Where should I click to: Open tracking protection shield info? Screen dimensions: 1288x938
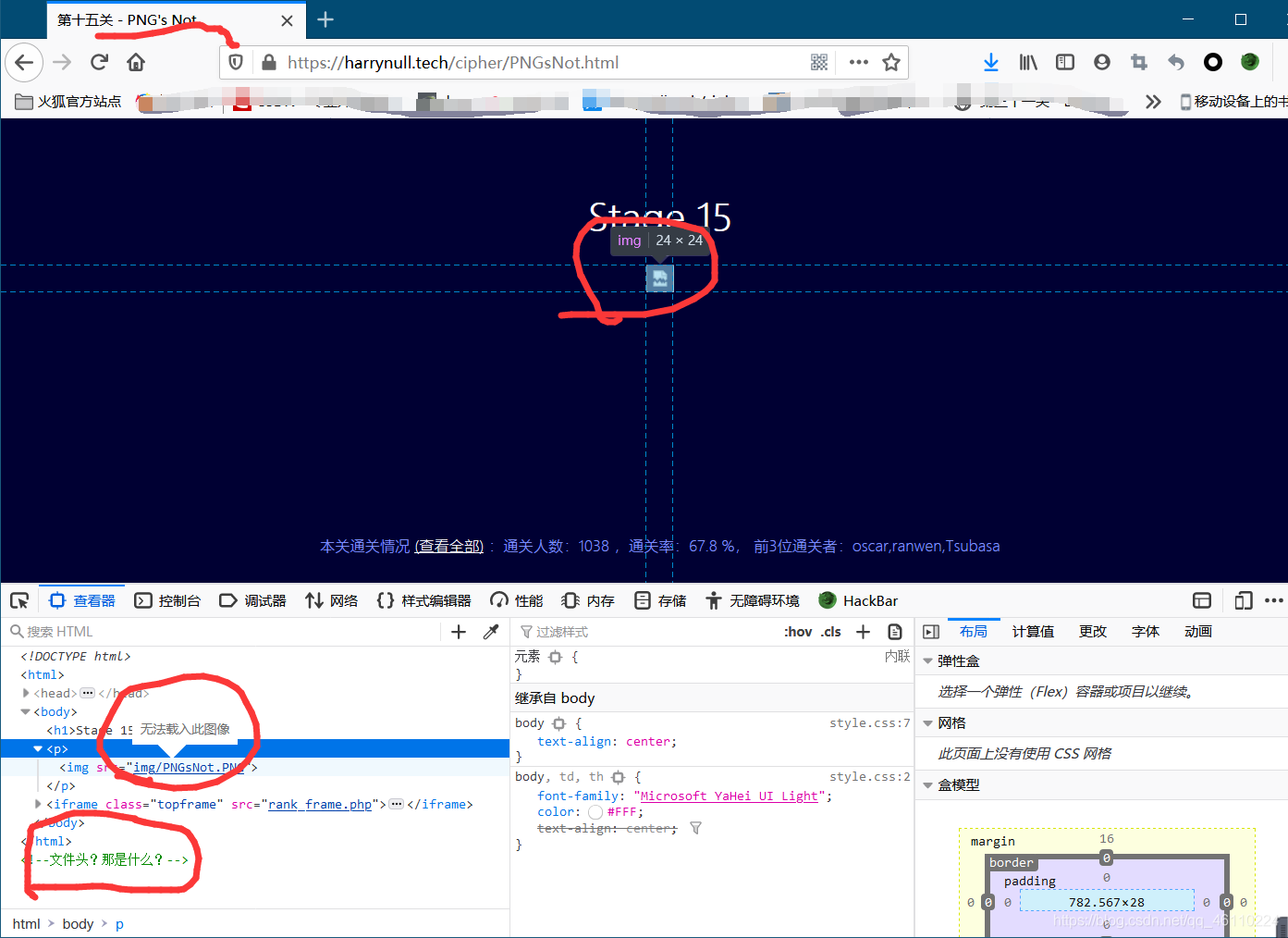pyautogui.click(x=236, y=63)
